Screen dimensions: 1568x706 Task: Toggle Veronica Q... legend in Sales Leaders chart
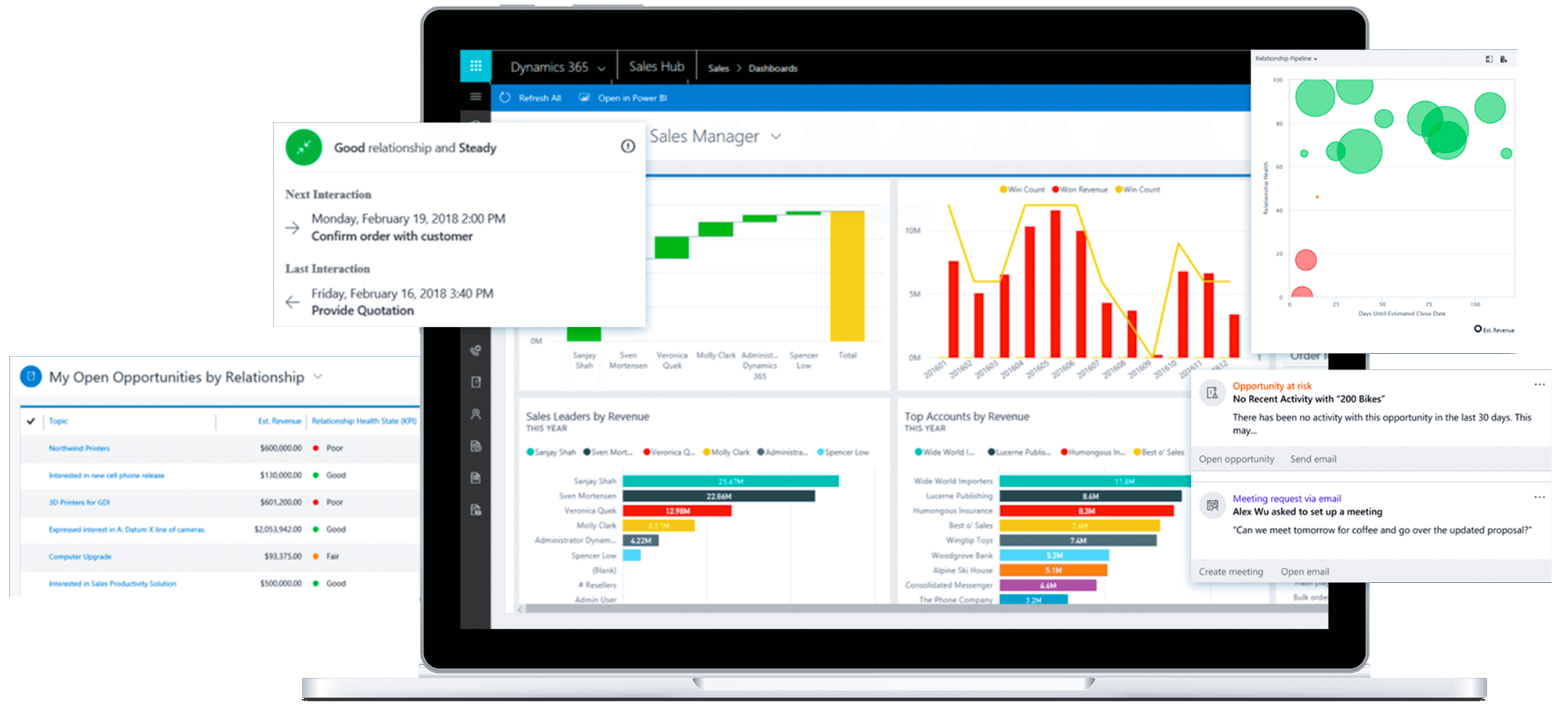click(x=669, y=452)
